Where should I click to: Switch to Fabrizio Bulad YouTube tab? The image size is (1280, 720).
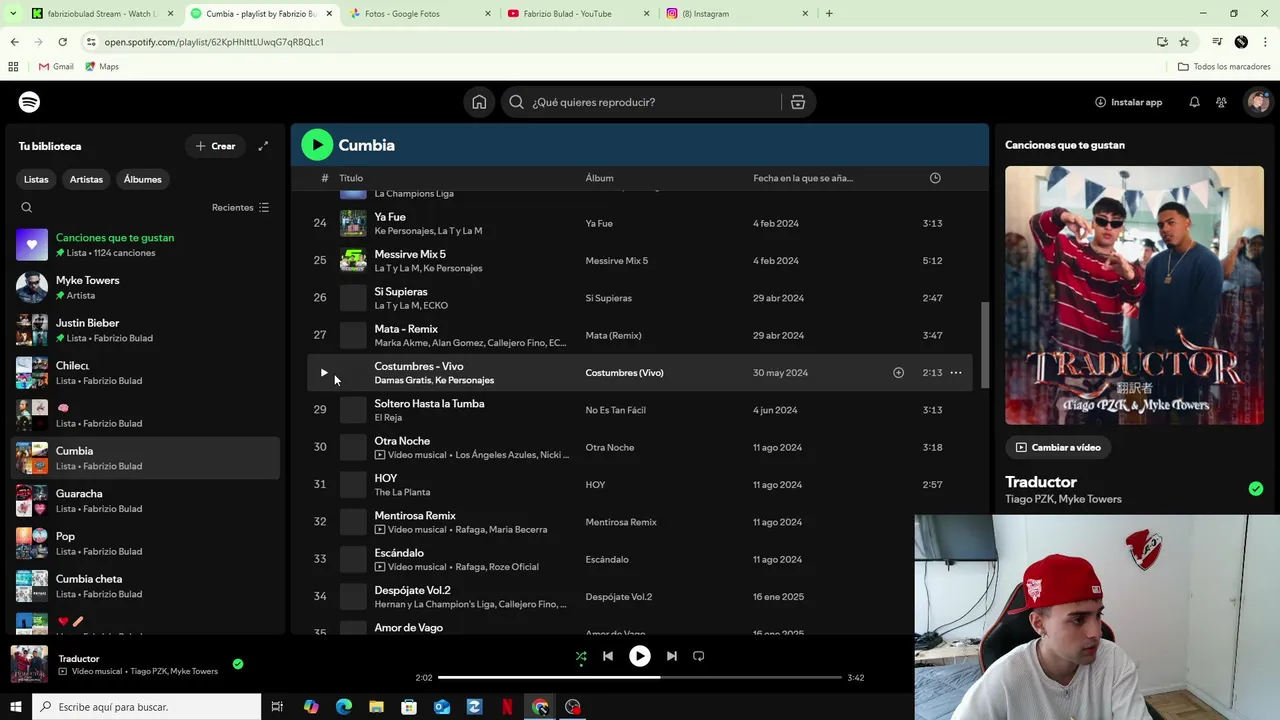pyautogui.click(x=578, y=14)
